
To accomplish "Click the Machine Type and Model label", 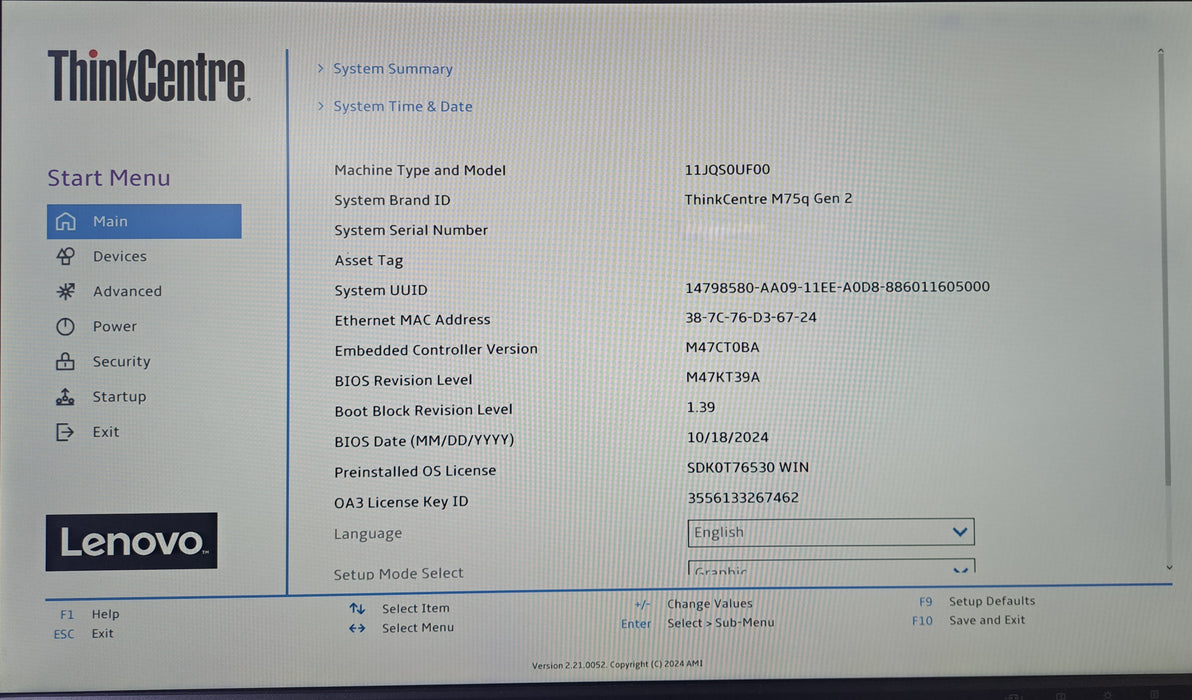I will tap(420, 170).
